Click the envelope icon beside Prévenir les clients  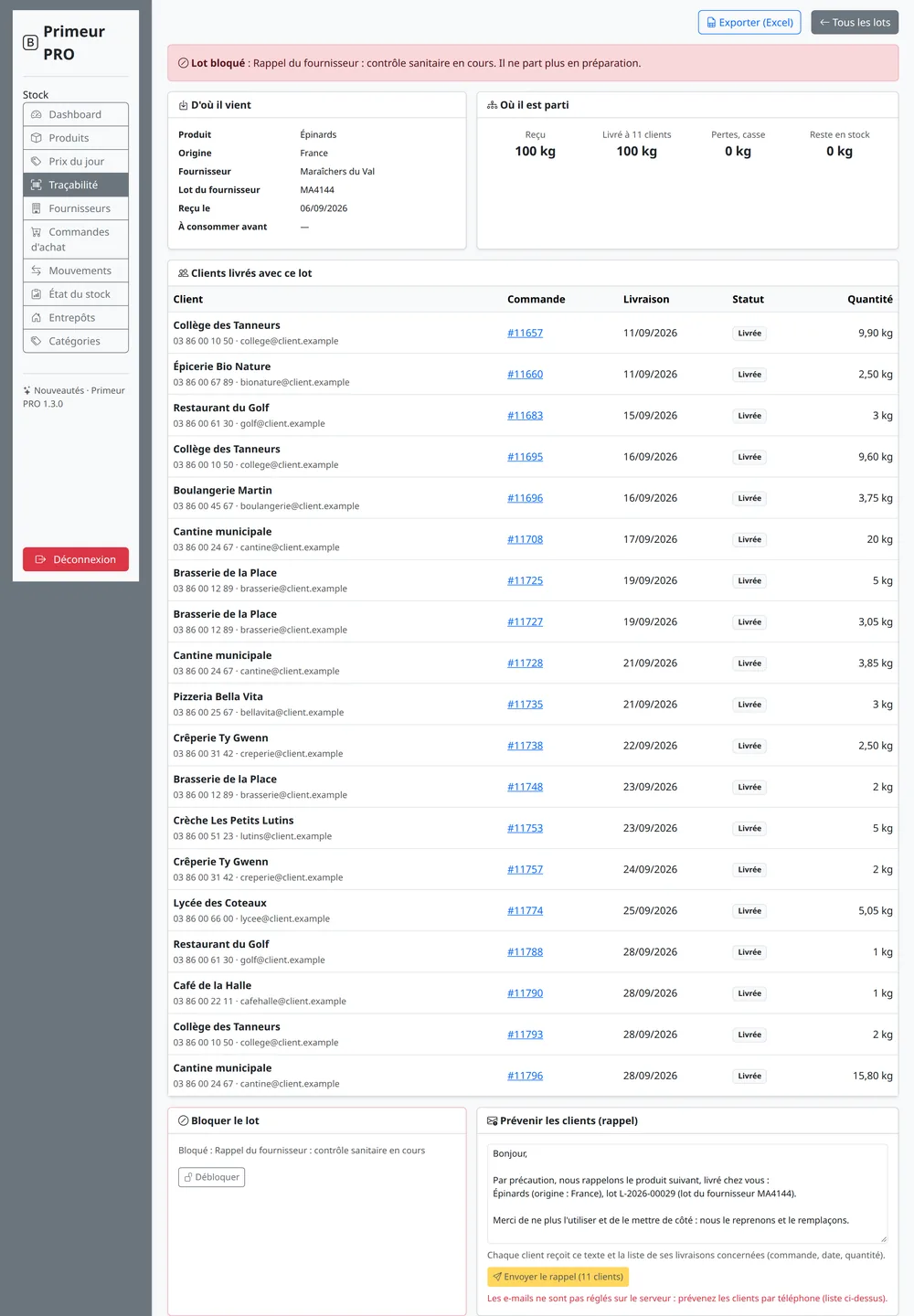493,1120
